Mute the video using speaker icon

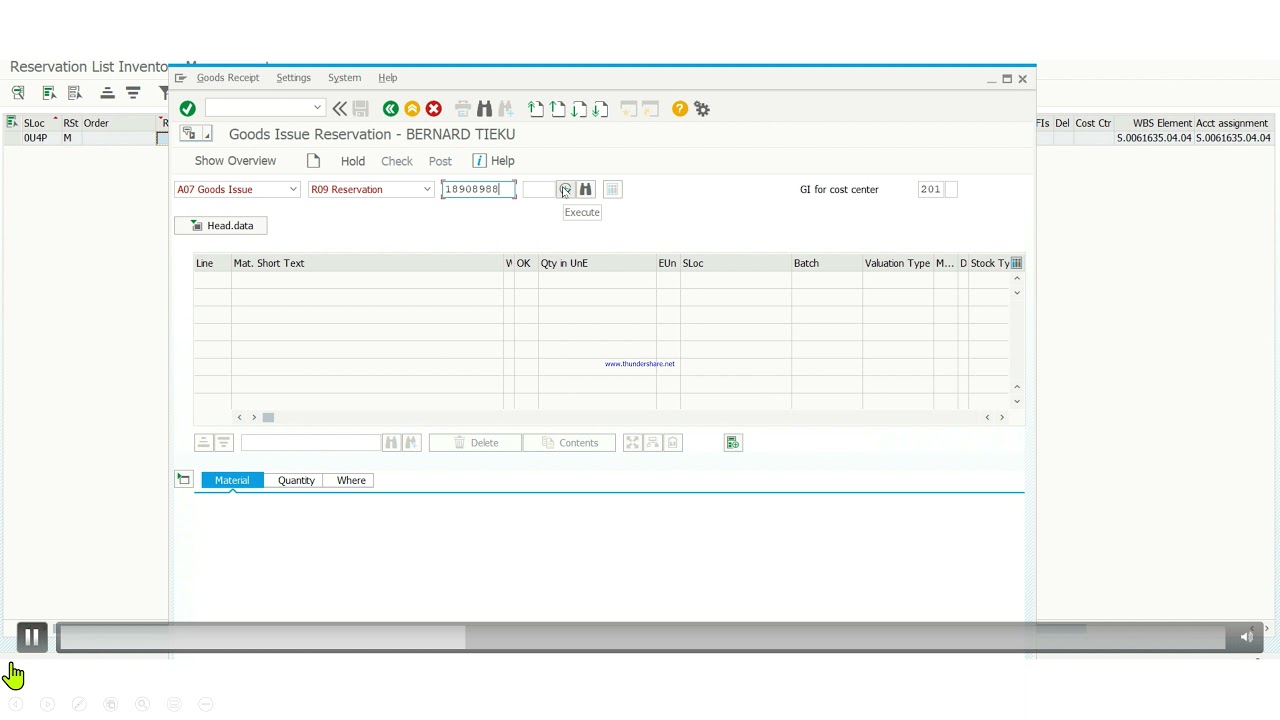[1247, 637]
